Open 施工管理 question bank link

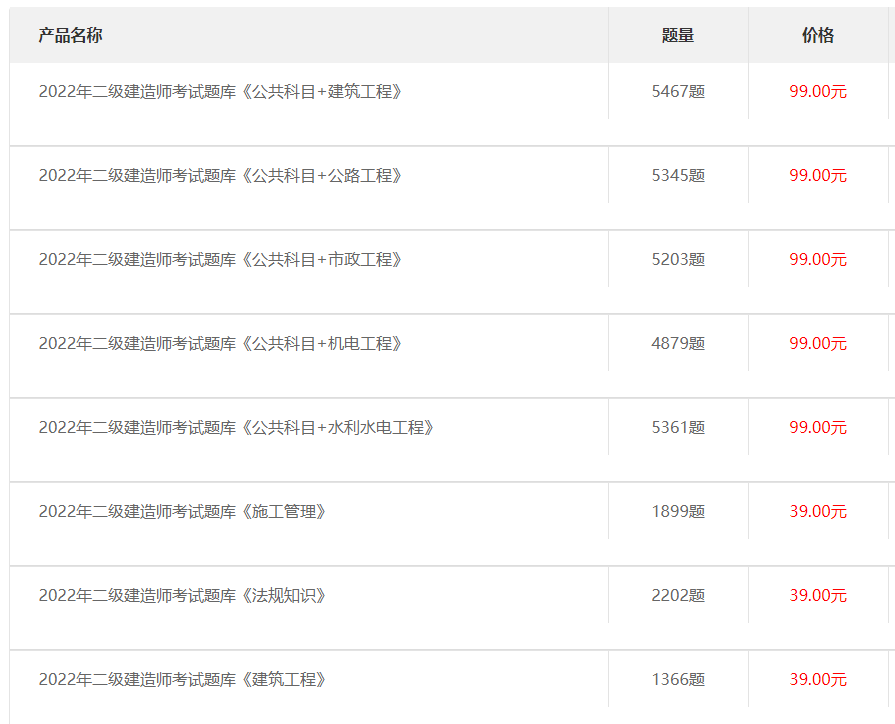[182, 512]
